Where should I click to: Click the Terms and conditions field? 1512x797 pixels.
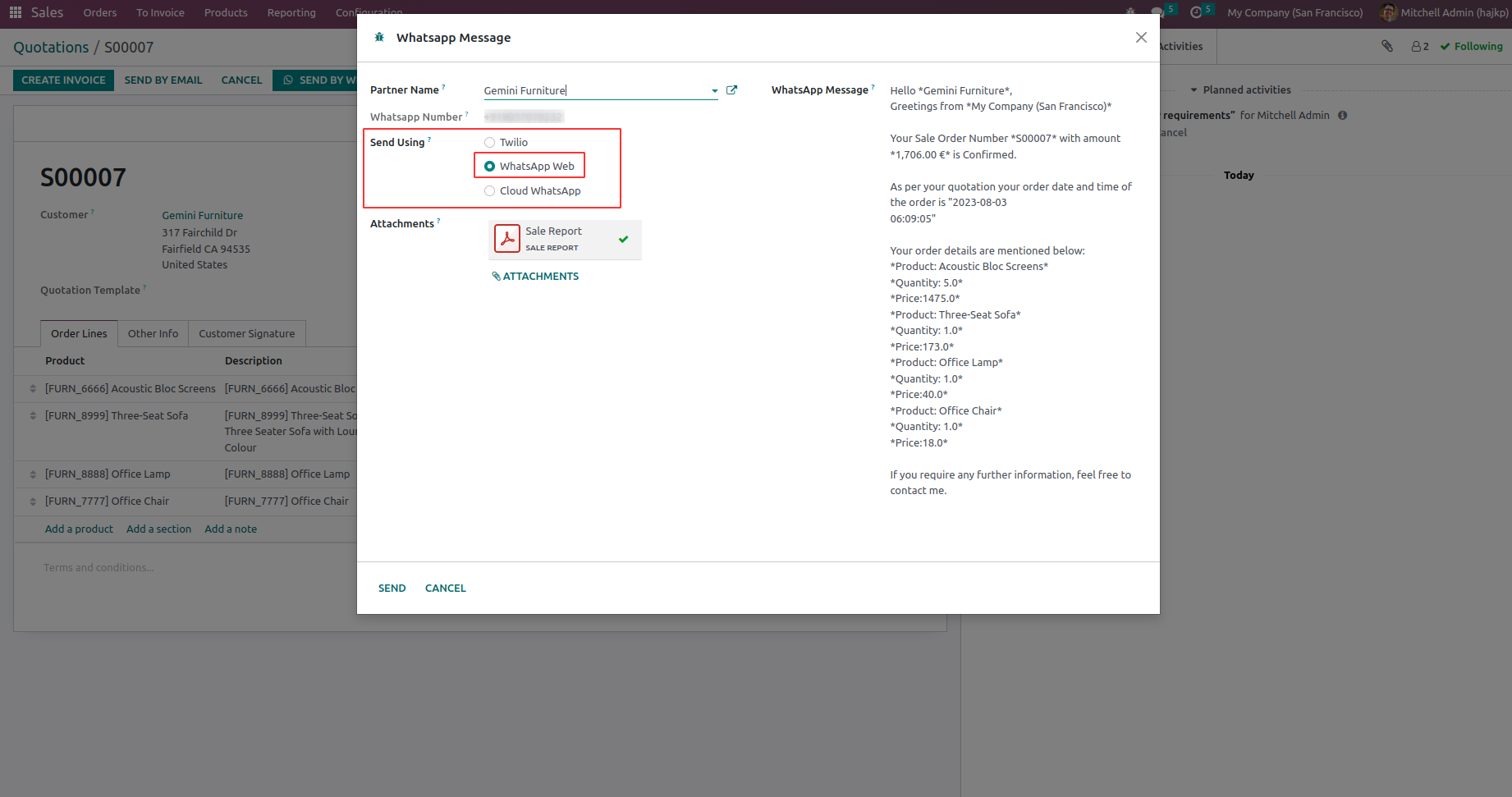coord(99,568)
